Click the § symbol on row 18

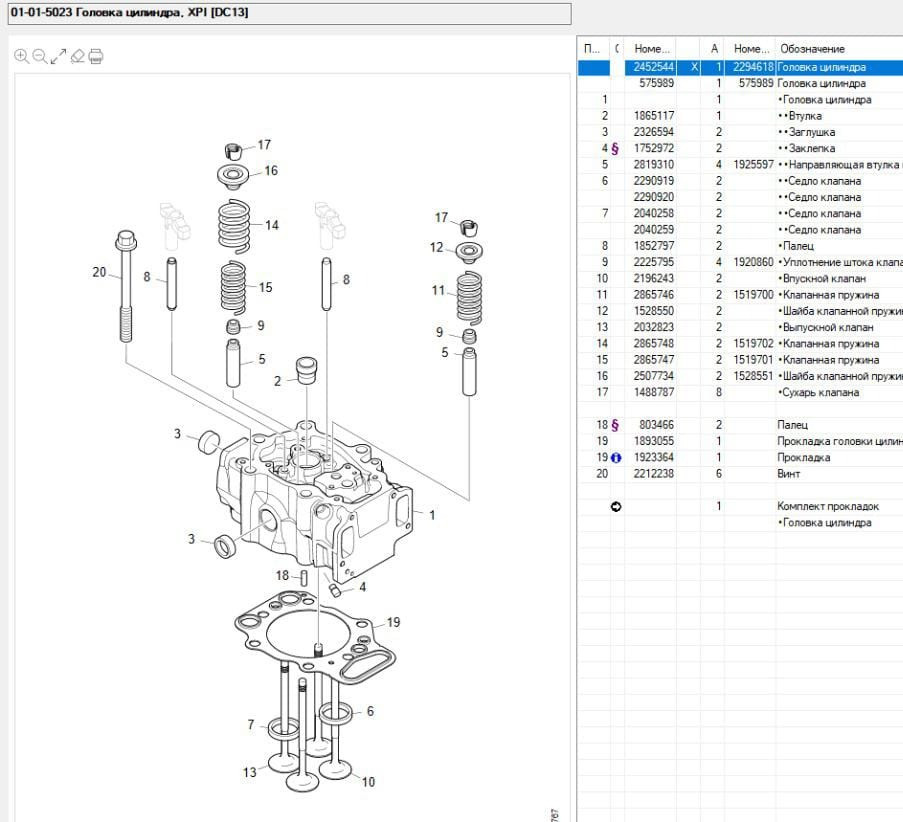pyautogui.click(x=615, y=425)
